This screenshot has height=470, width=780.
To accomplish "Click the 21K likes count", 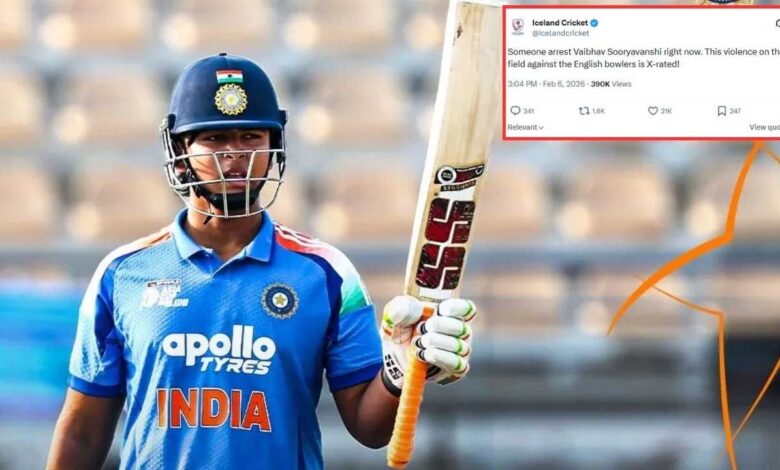I will (x=666, y=111).
